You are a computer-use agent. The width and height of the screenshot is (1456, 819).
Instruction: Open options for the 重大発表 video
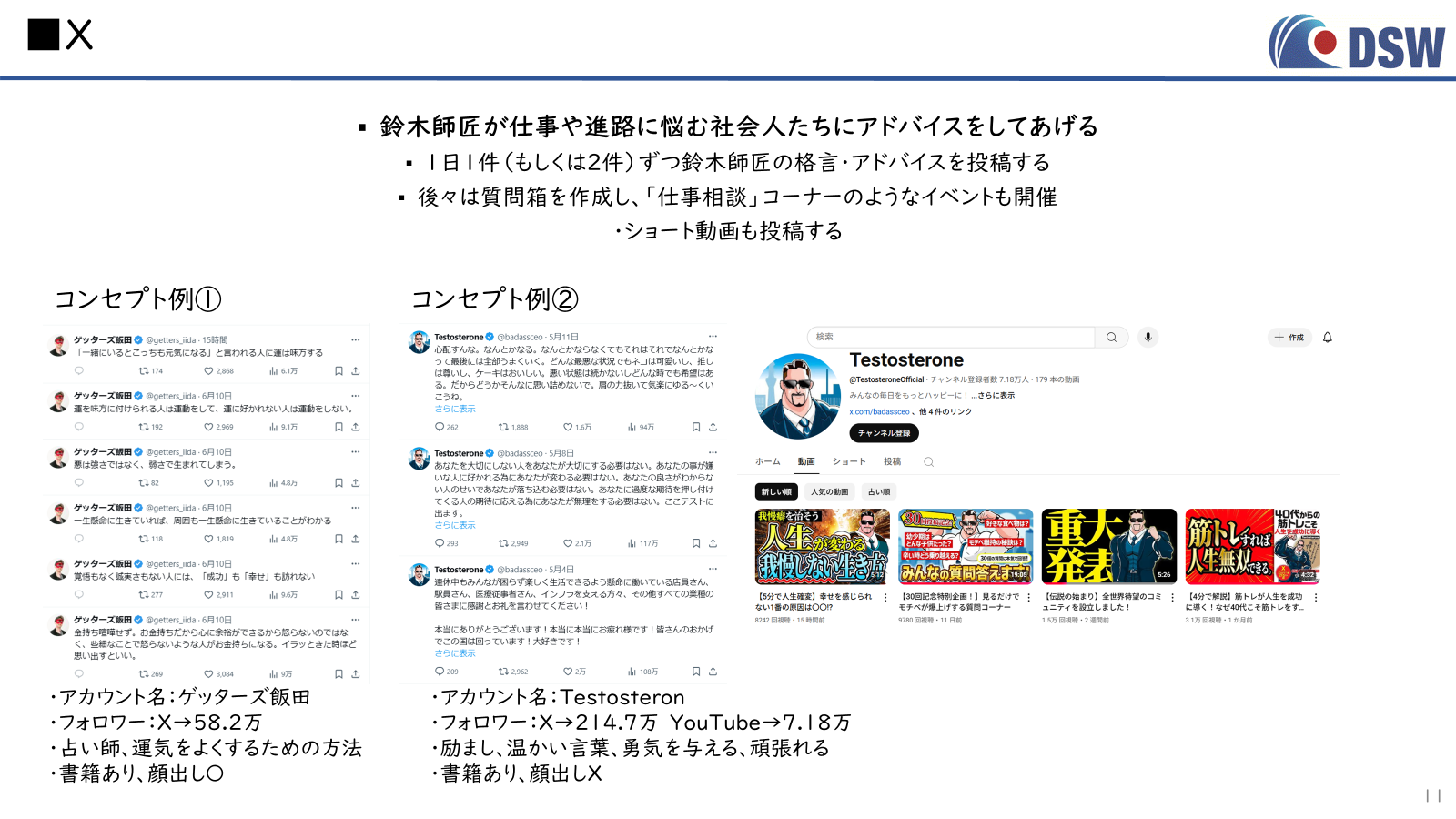[1172, 598]
